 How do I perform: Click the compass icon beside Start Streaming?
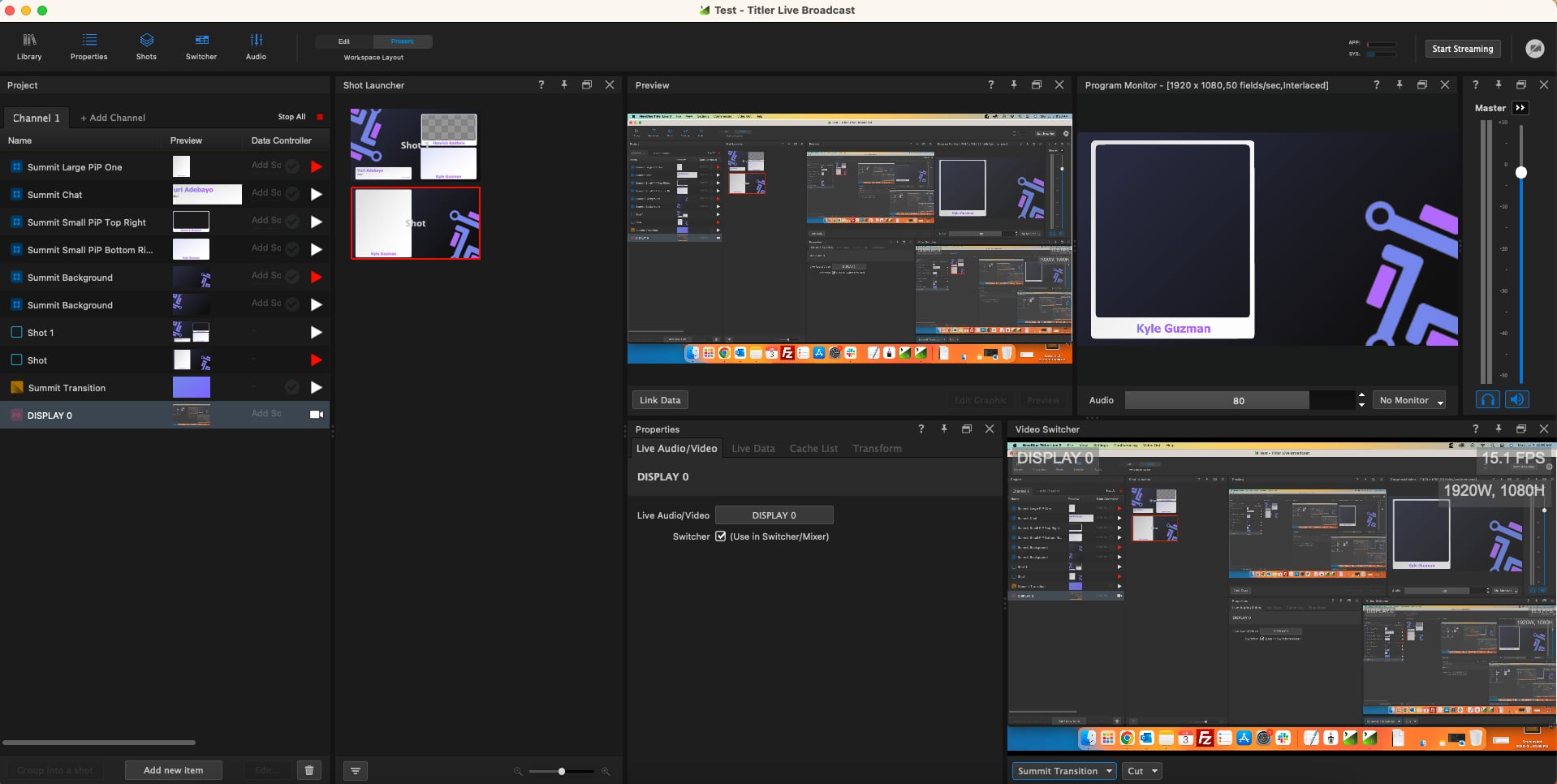[x=1534, y=49]
